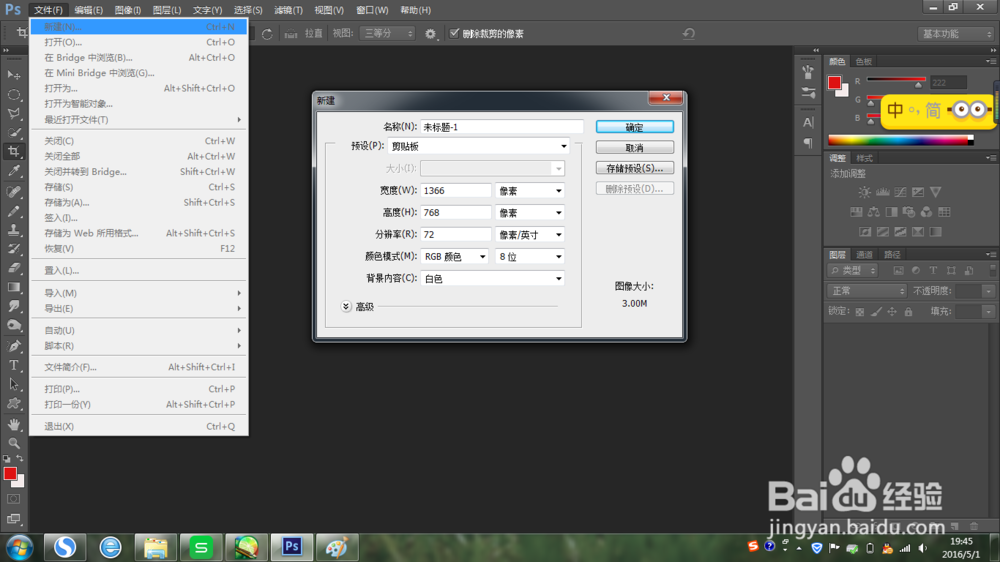Open the resolution units dropdown
This screenshot has height=562, width=1000.
click(530, 235)
